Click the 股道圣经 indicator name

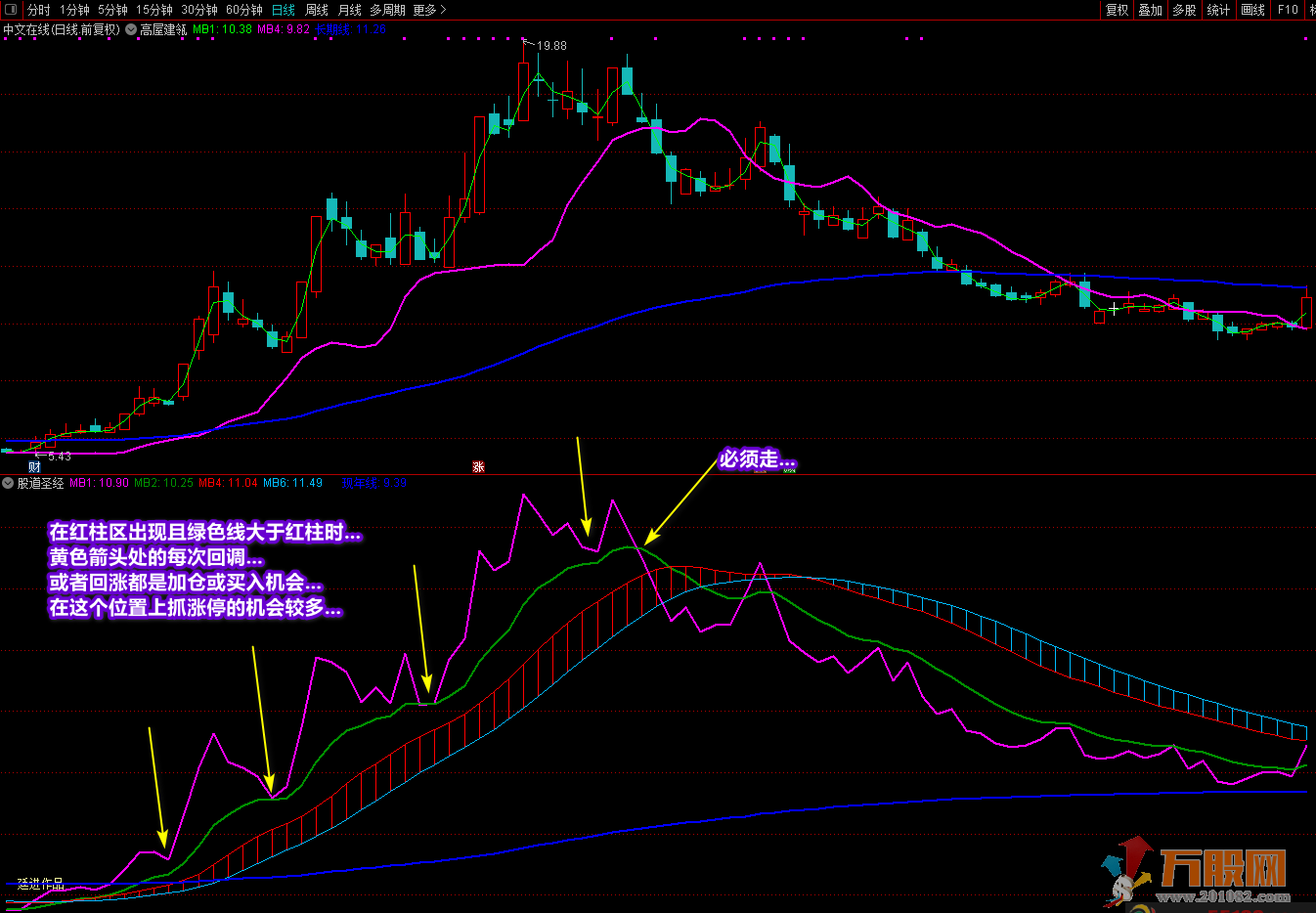40,483
